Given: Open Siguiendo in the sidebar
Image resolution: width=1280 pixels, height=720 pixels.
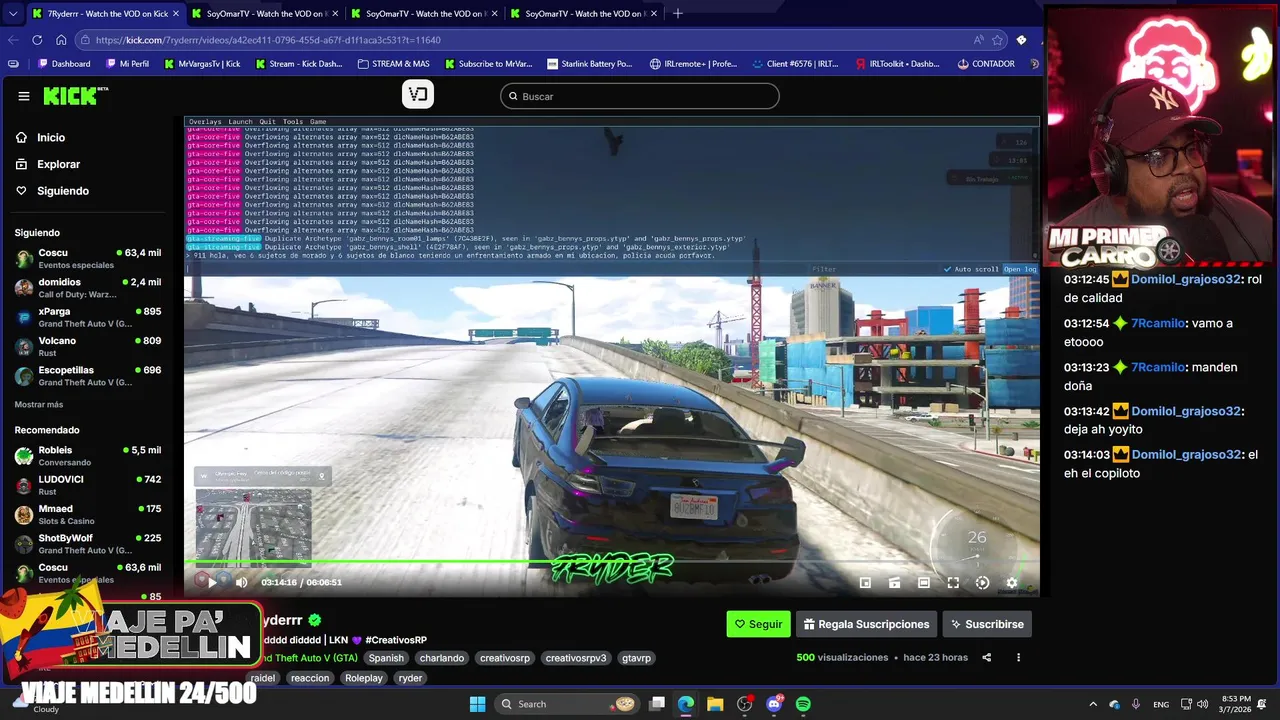Looking at the screenshot, I should [52, 191].
